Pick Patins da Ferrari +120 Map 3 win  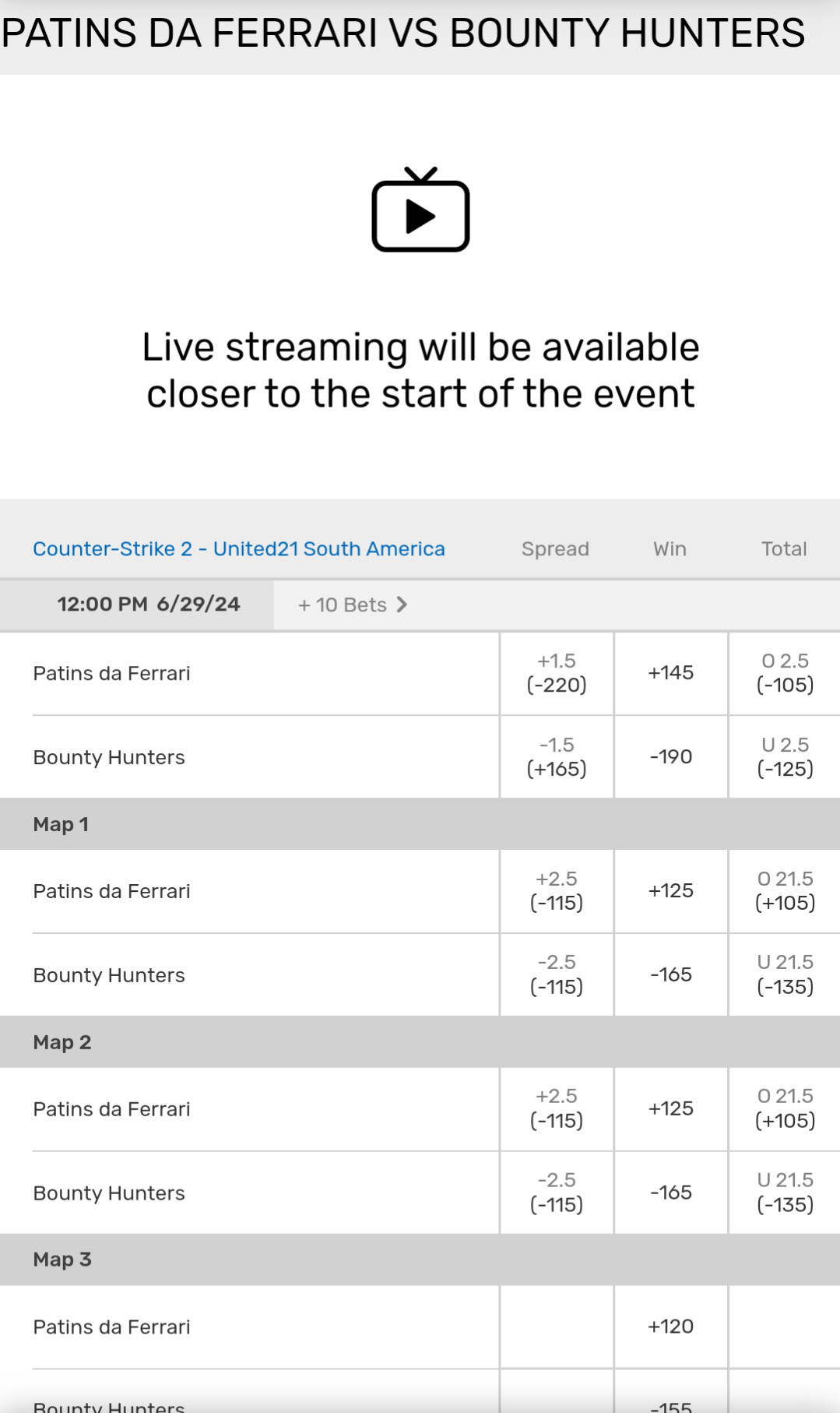click(670, 1327)
